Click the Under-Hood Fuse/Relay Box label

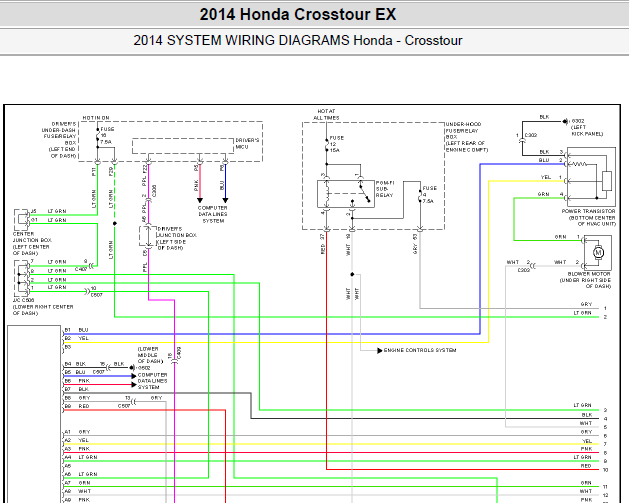[x=467, y=137]
